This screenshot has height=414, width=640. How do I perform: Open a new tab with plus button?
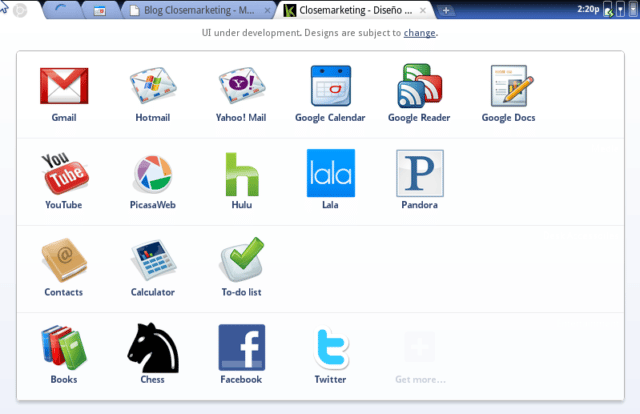click(446, 10)
